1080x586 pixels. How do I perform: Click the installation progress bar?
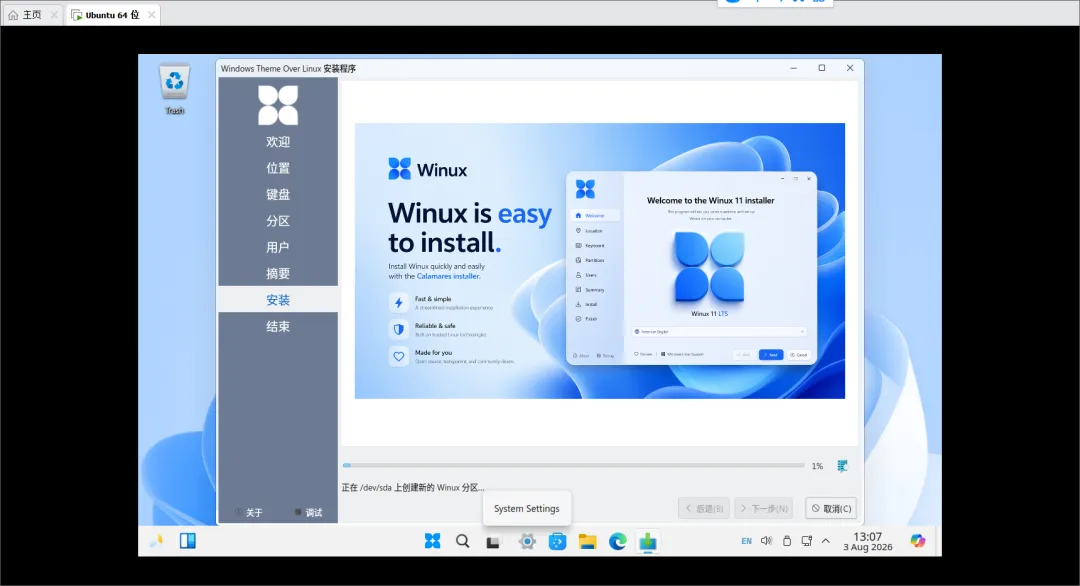pos(573,465)
